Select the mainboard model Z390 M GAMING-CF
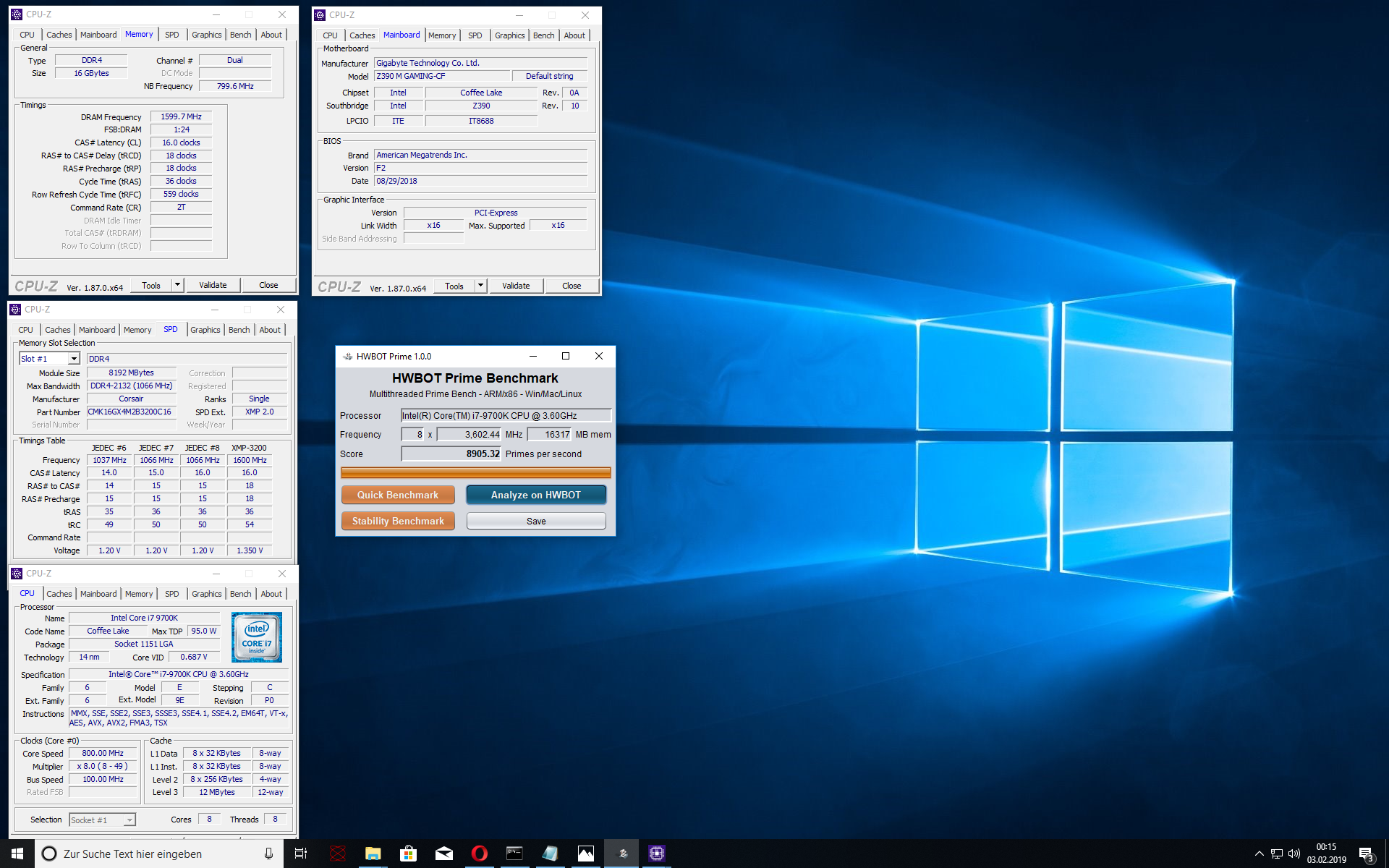Image resolution: width=1389 pixels, height=868 pixels. click(x=443, y=76)
